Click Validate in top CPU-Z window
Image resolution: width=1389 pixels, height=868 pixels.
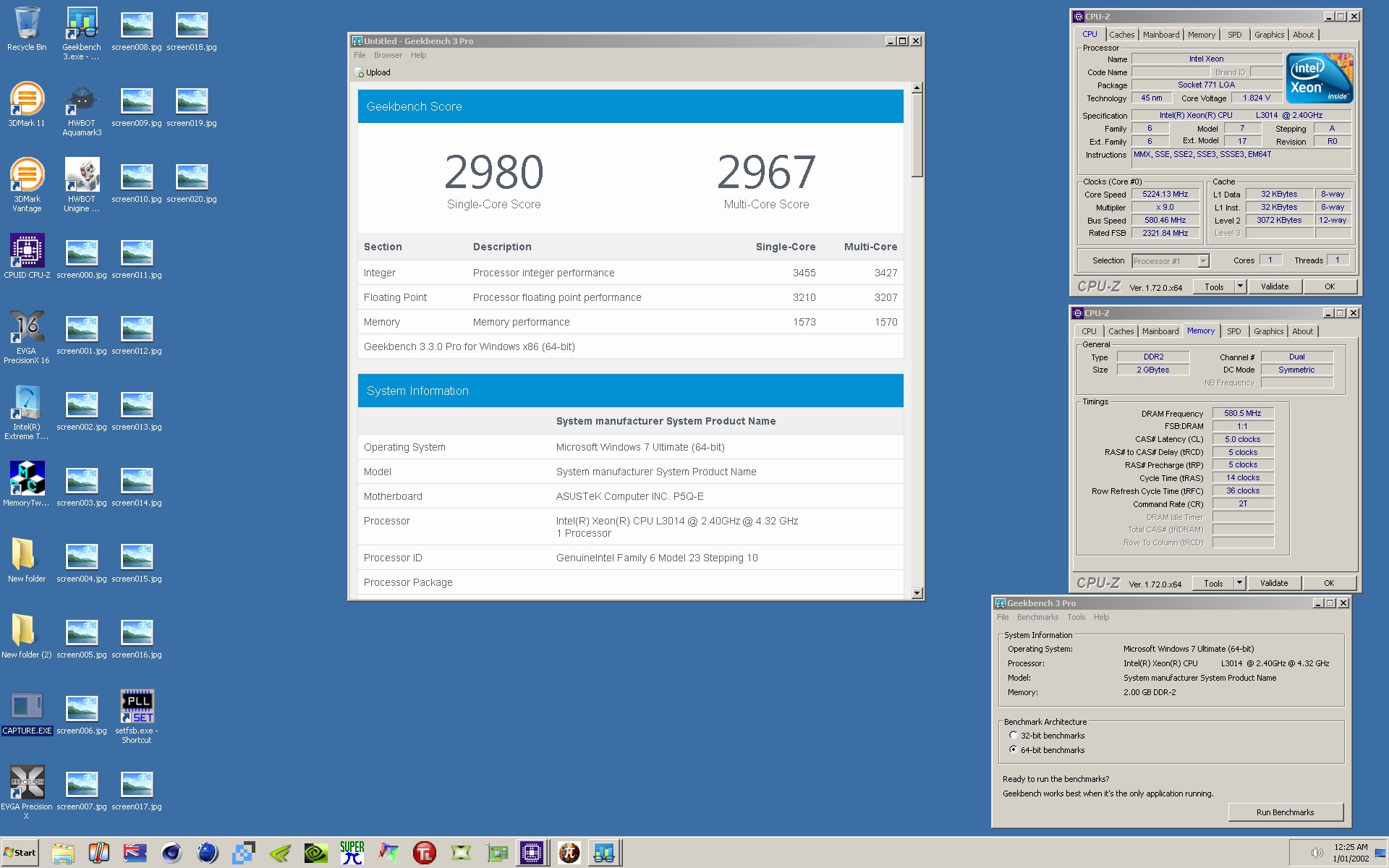[1275, 286]
